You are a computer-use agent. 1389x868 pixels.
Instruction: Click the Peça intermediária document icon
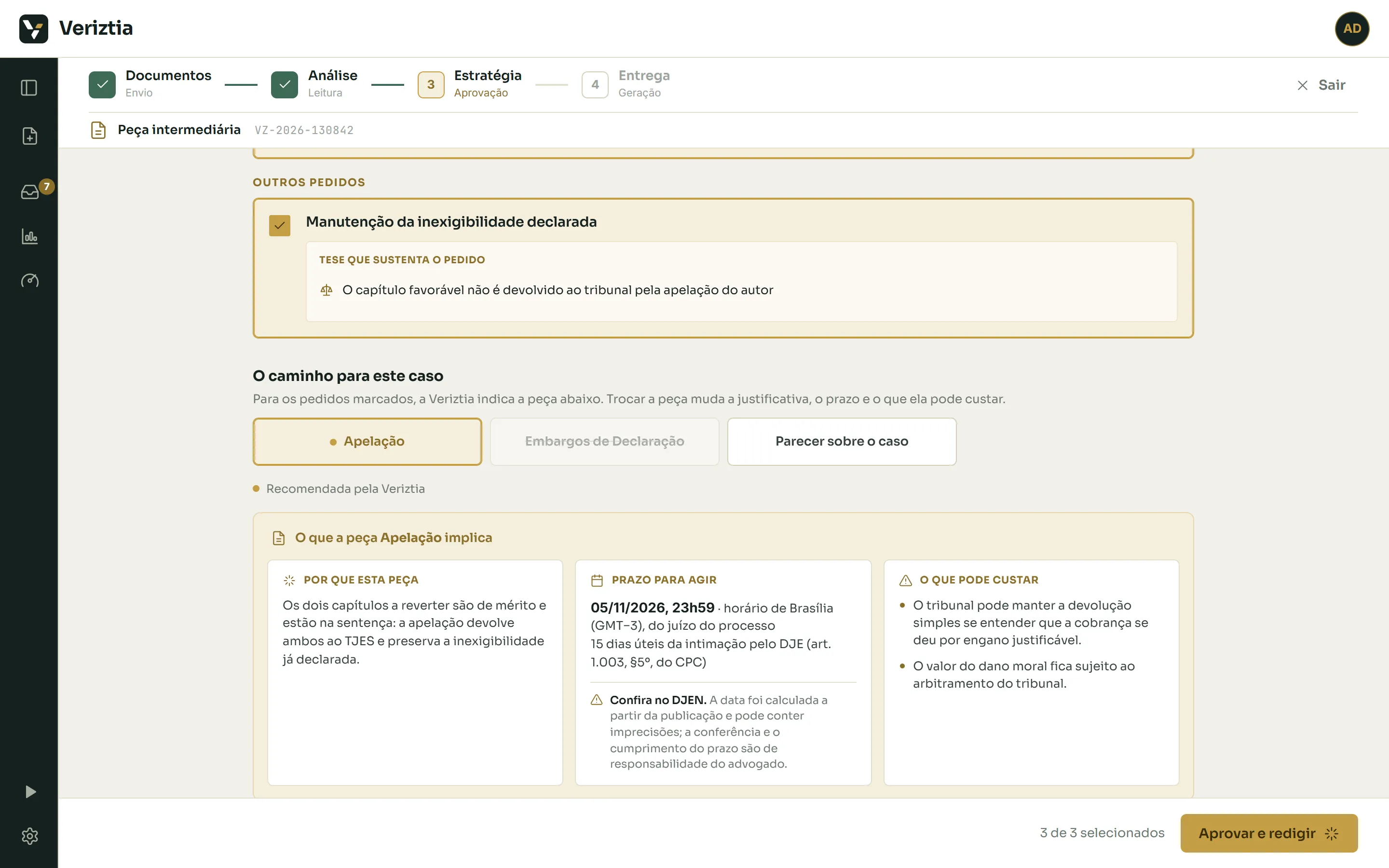click(x=98, y=130)
